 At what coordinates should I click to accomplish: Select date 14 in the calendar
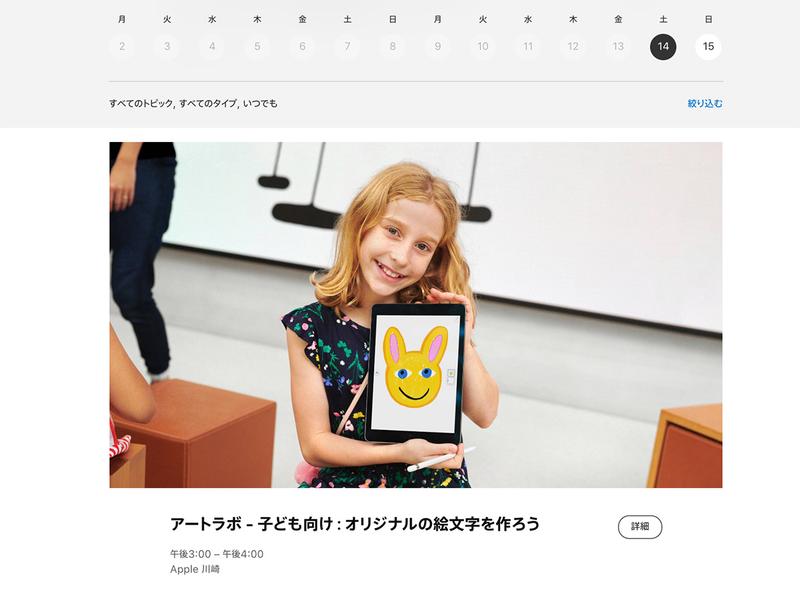tap(663, 46)
